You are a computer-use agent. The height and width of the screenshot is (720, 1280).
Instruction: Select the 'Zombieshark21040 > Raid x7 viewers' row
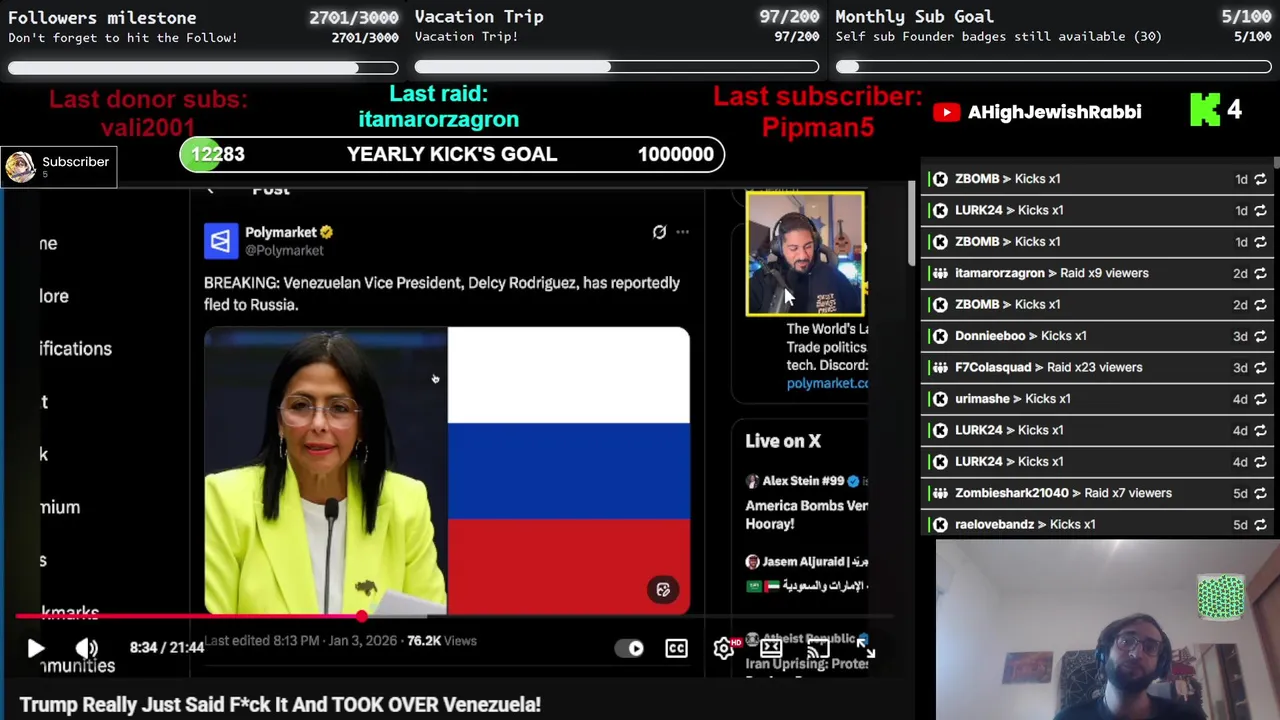(x=1097, y=493)
